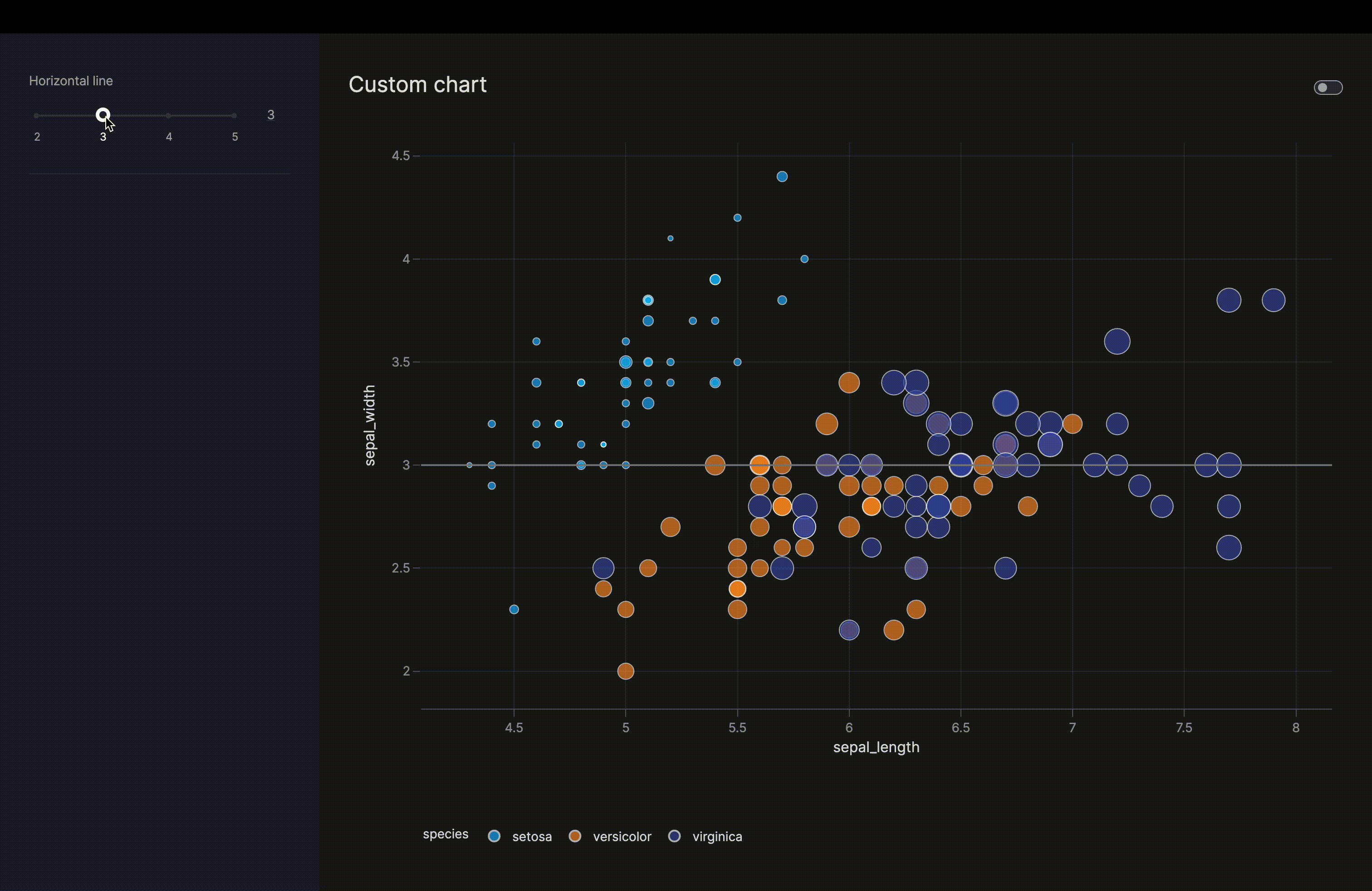Click the versicolor legend marker circle
The image size is (1372, 891).
point(575,836)
